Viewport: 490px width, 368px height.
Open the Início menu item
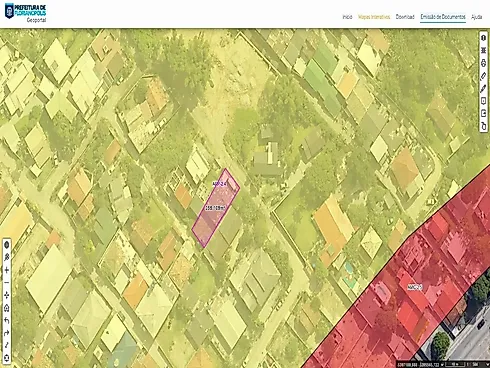pos(347,17)
